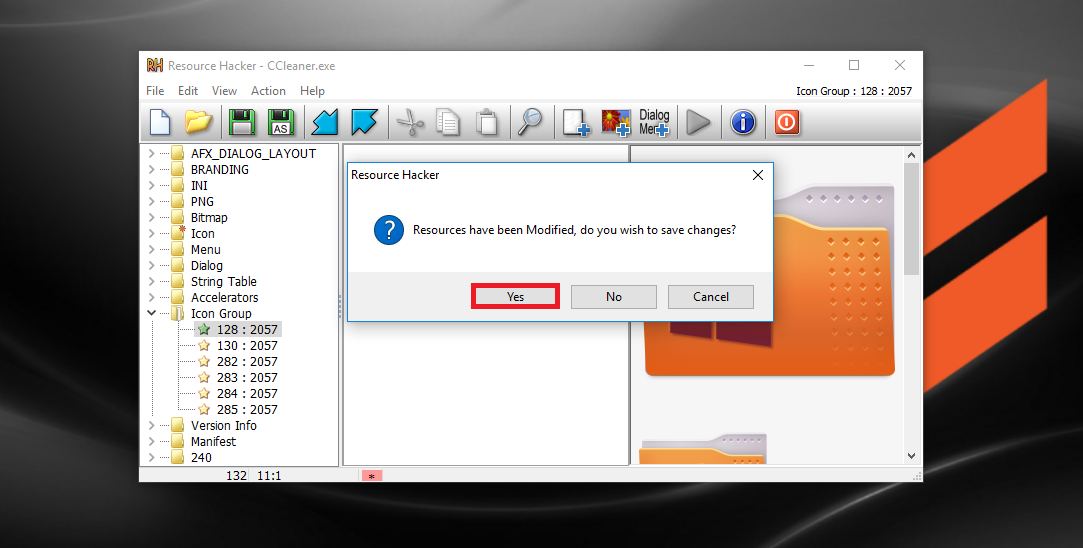Select the green star item 128 : 2057
Viewport: 1083px width, 548px height.
(238, 330)
